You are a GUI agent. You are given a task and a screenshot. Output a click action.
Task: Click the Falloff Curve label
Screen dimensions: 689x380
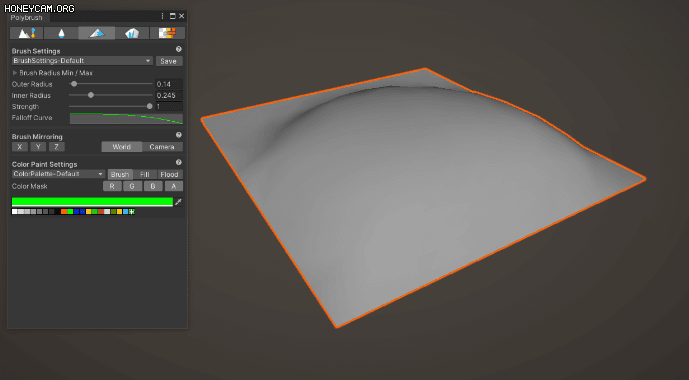coord(32,118)
